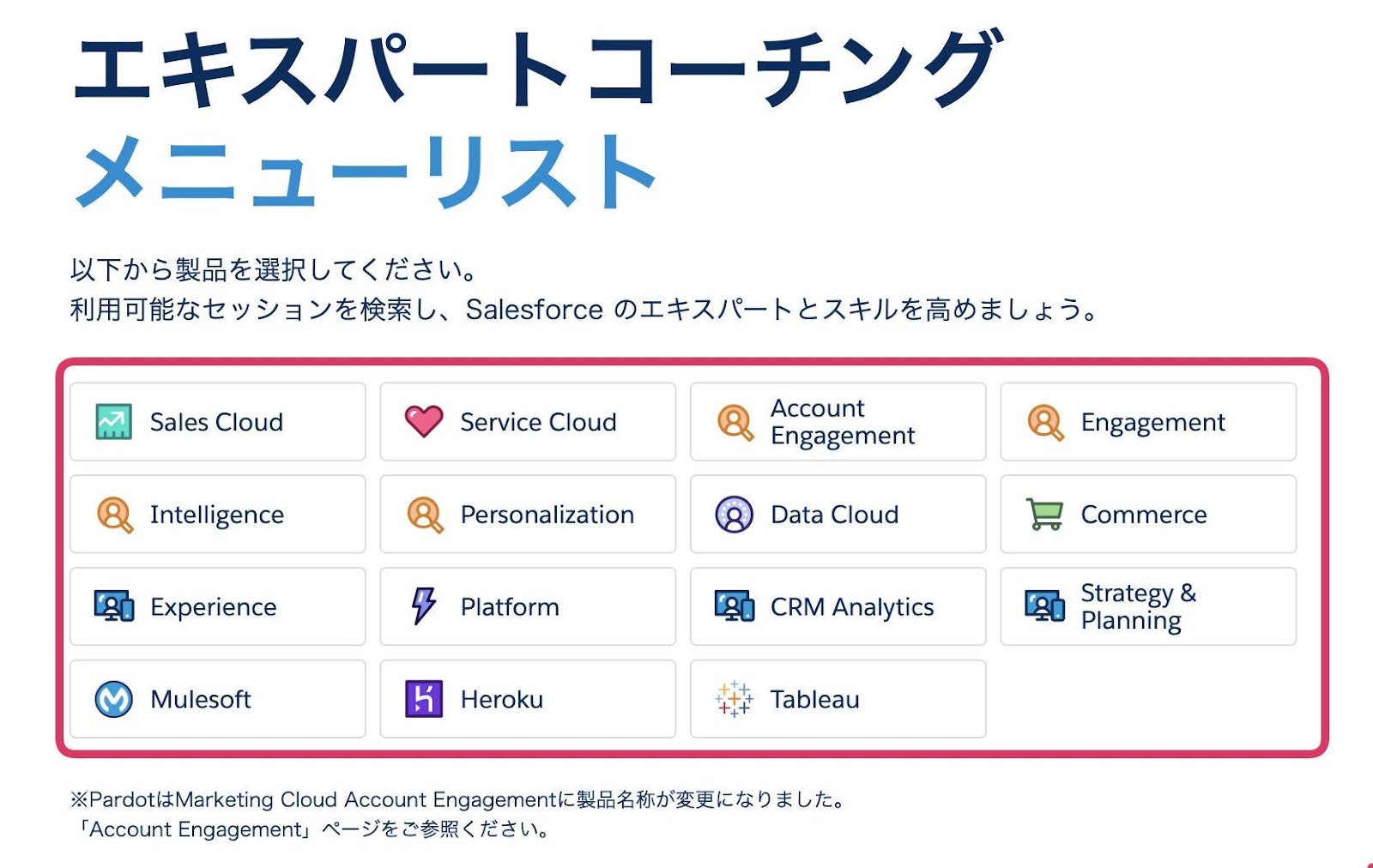This screenshot has height=868, width=1373.
Task: Click the Engagement card's orange icon
Action: [x=1045, y=422]
